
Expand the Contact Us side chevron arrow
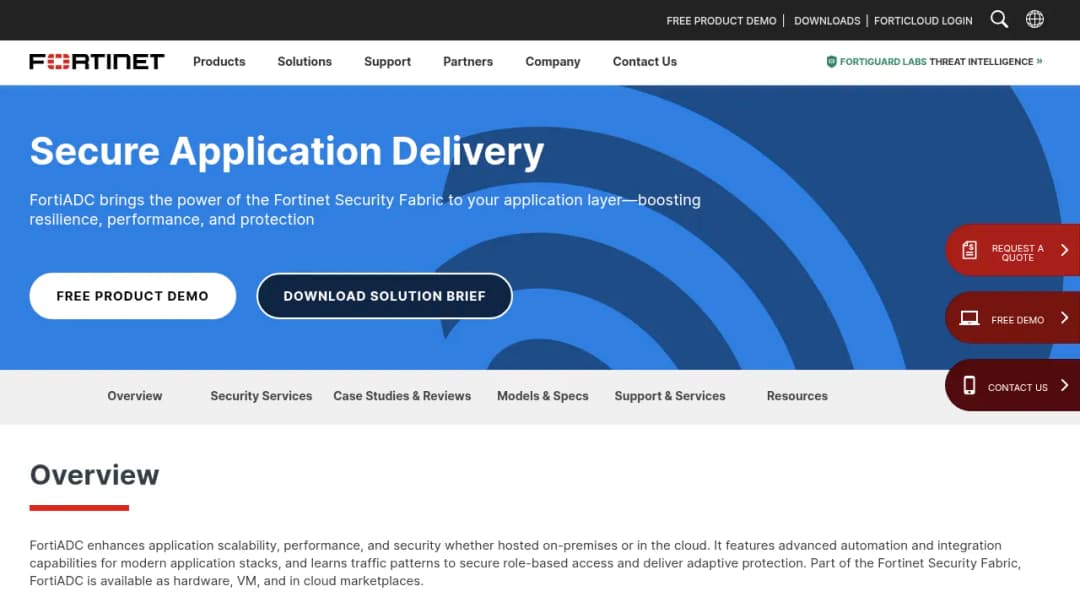click(x=1064, y=385)
